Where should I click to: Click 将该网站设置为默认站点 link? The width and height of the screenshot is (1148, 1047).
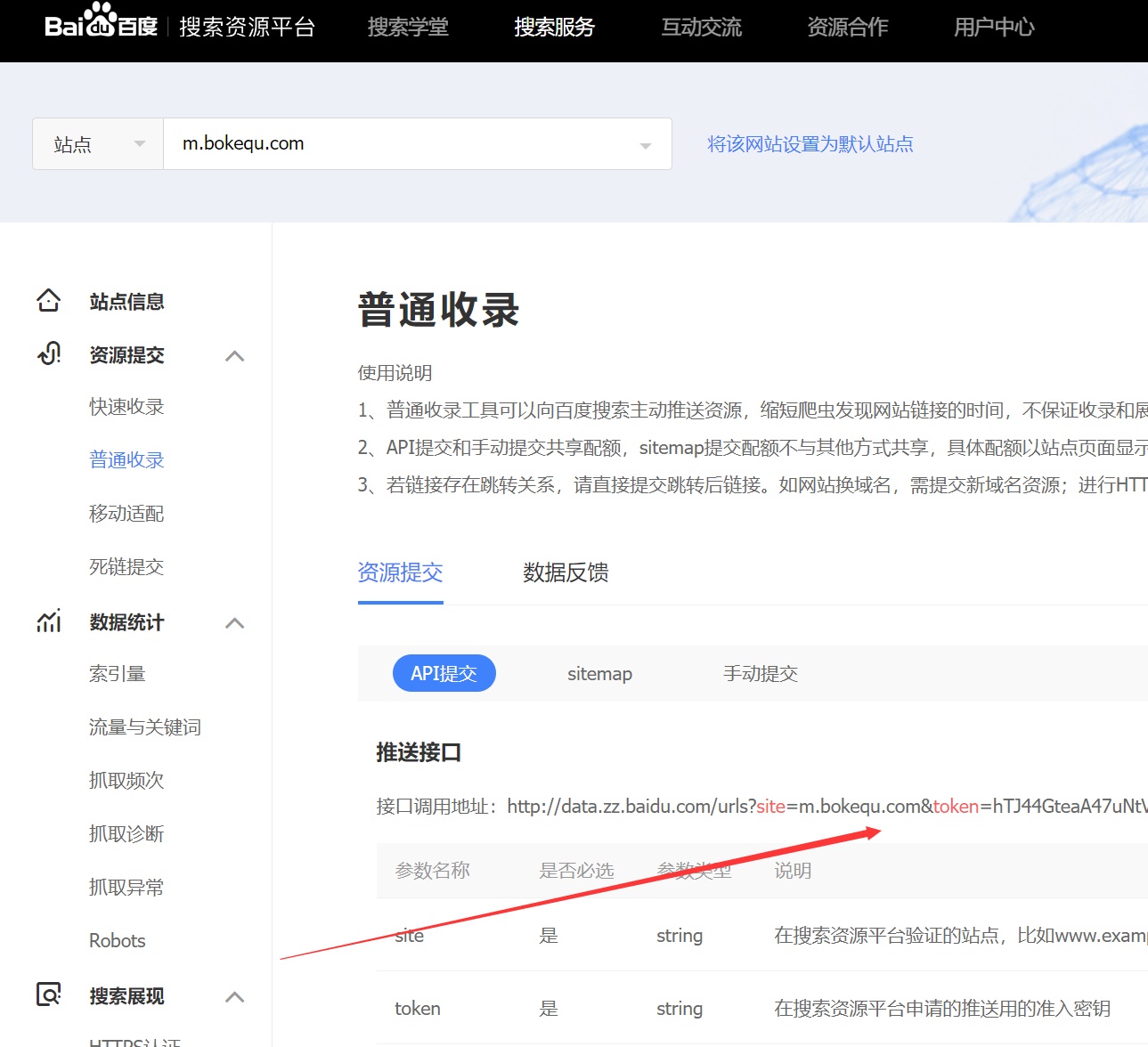click(x=810, y=144)
